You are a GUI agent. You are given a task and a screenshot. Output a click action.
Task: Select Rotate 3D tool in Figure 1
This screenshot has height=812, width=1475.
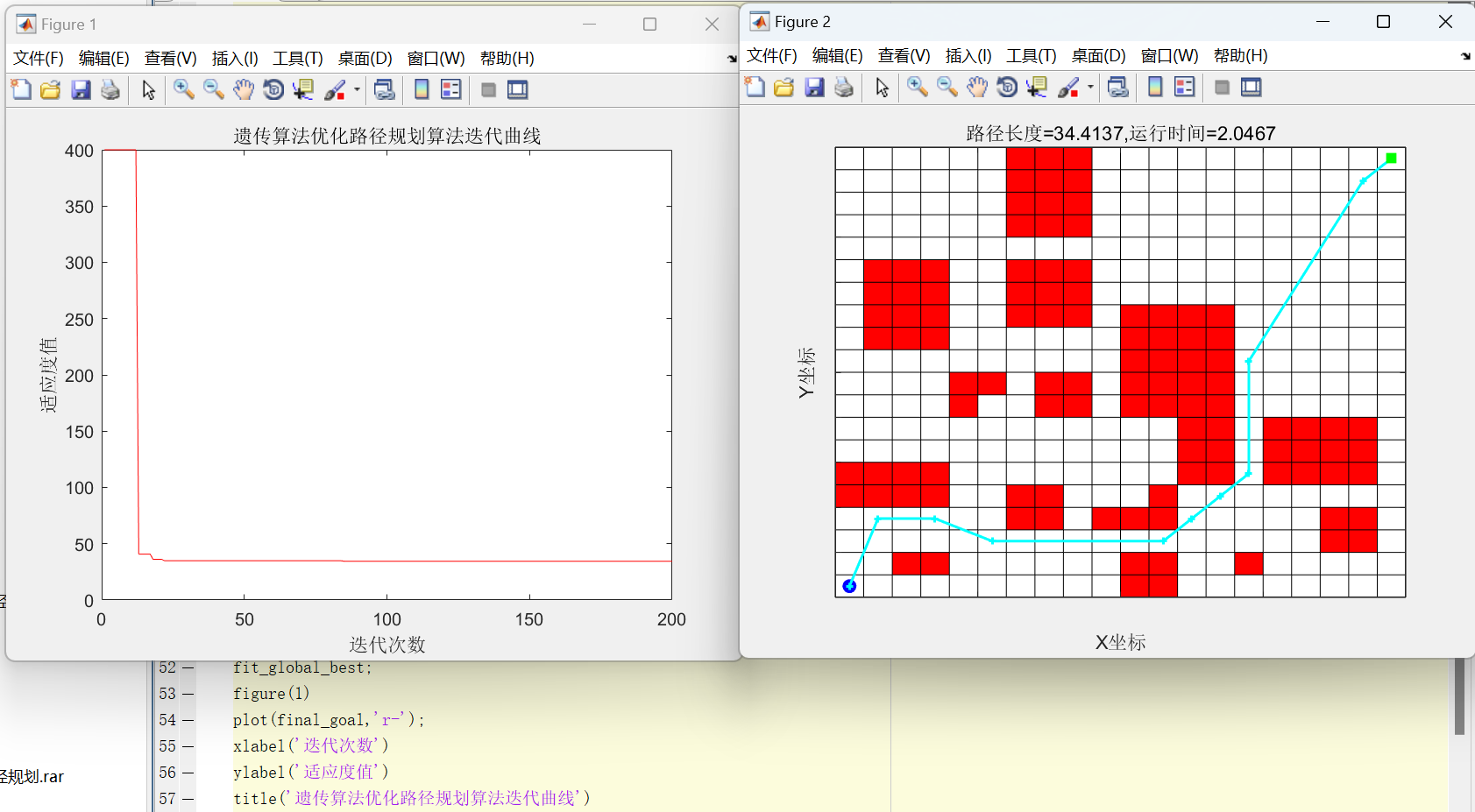(x=273, y=89)
